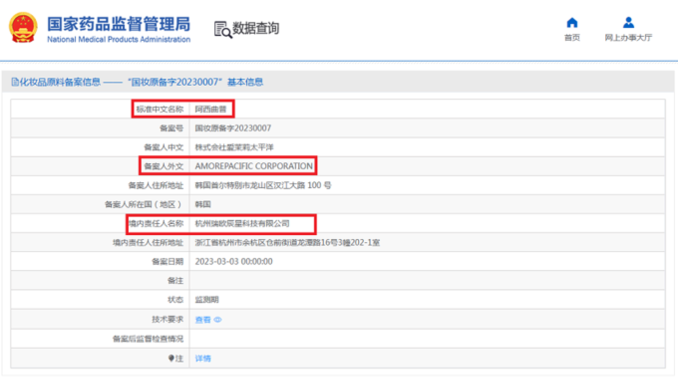Viewport: 678px width, 382px height.
Task: Click the 首页 text label
Action: [572, 38]
